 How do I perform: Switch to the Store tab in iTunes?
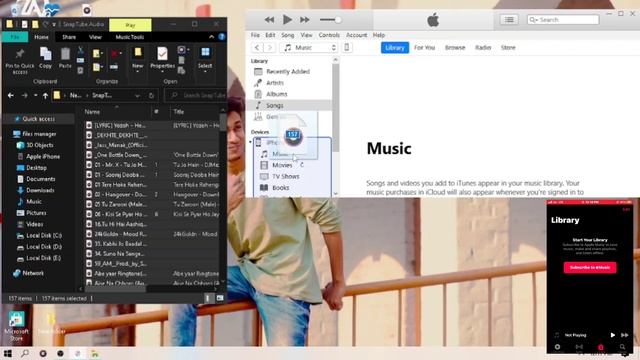pos(508,48)
